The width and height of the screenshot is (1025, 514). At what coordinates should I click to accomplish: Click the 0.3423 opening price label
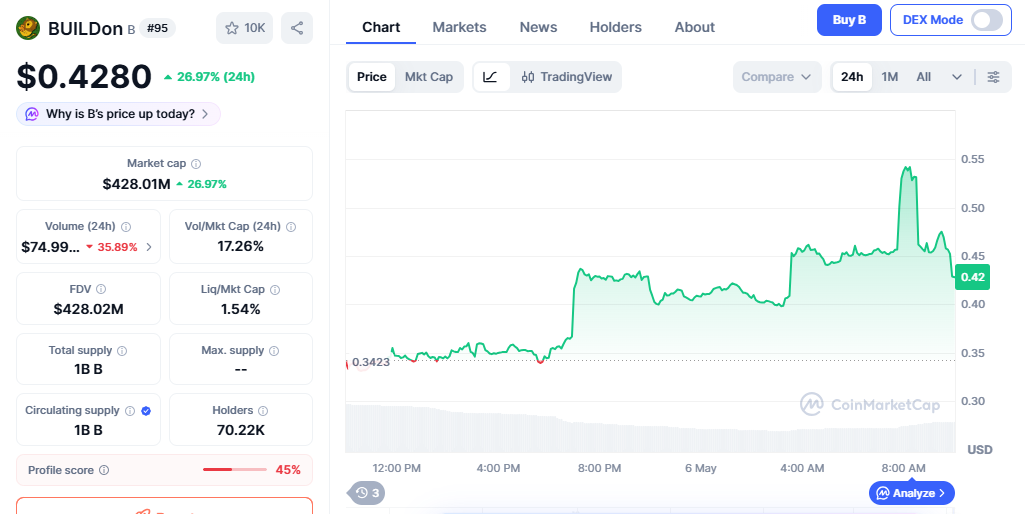tap(371, 362)
